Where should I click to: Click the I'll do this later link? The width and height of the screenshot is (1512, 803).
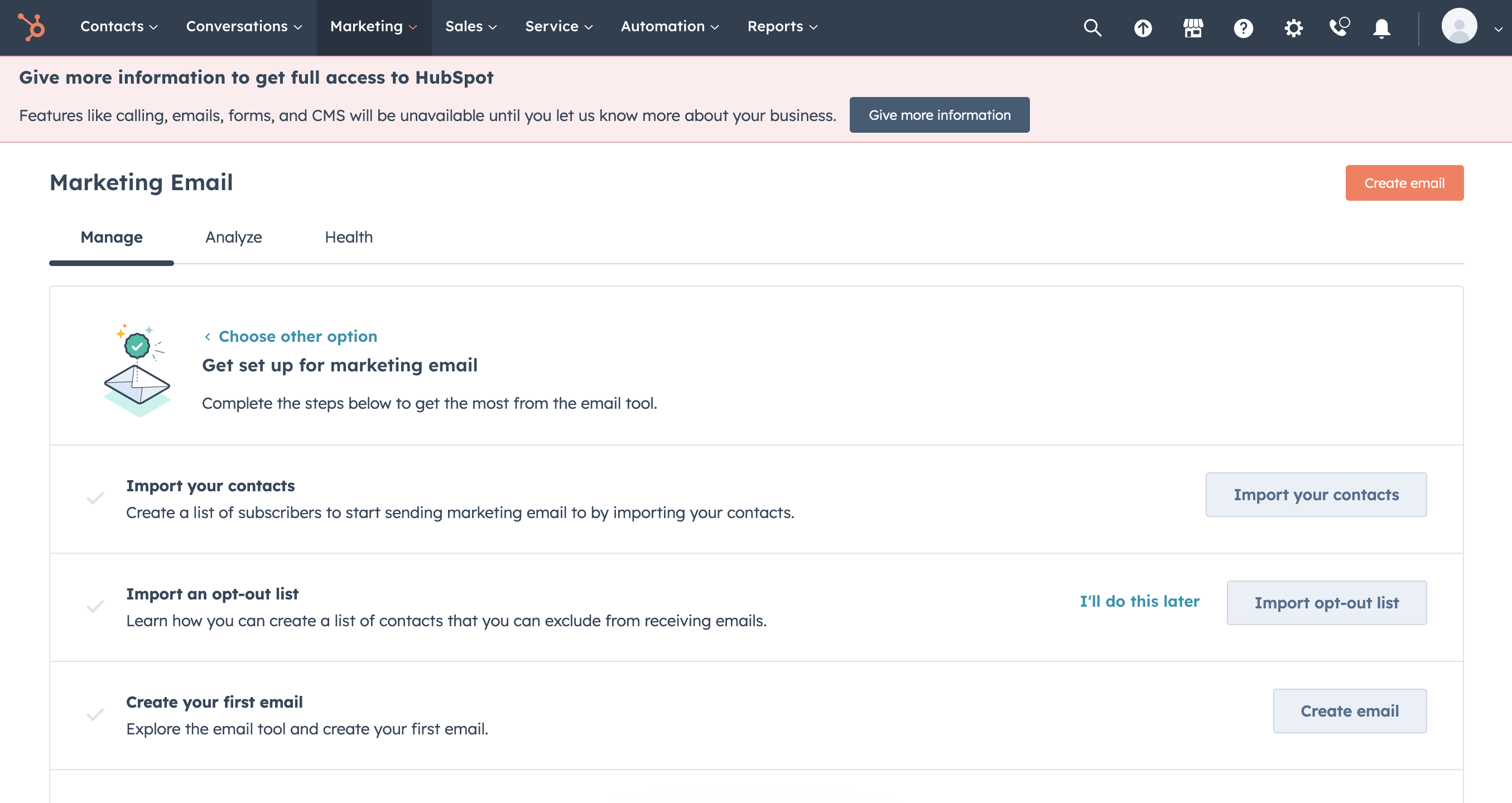point(1139,602)
